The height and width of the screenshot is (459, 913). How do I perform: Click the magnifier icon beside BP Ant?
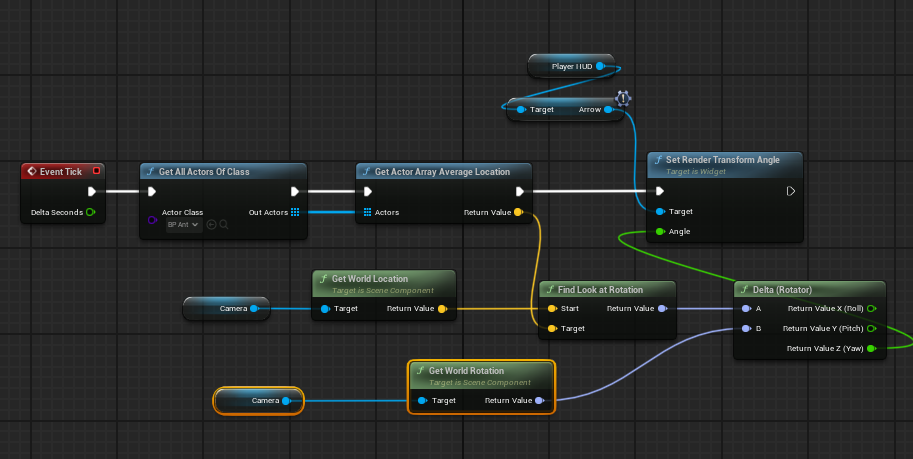coord(224,224)
